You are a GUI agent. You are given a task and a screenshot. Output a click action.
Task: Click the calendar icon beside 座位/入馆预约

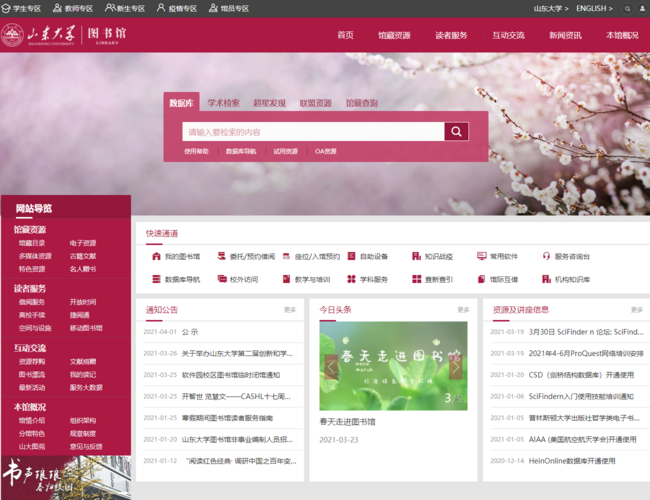coord(286,256)
